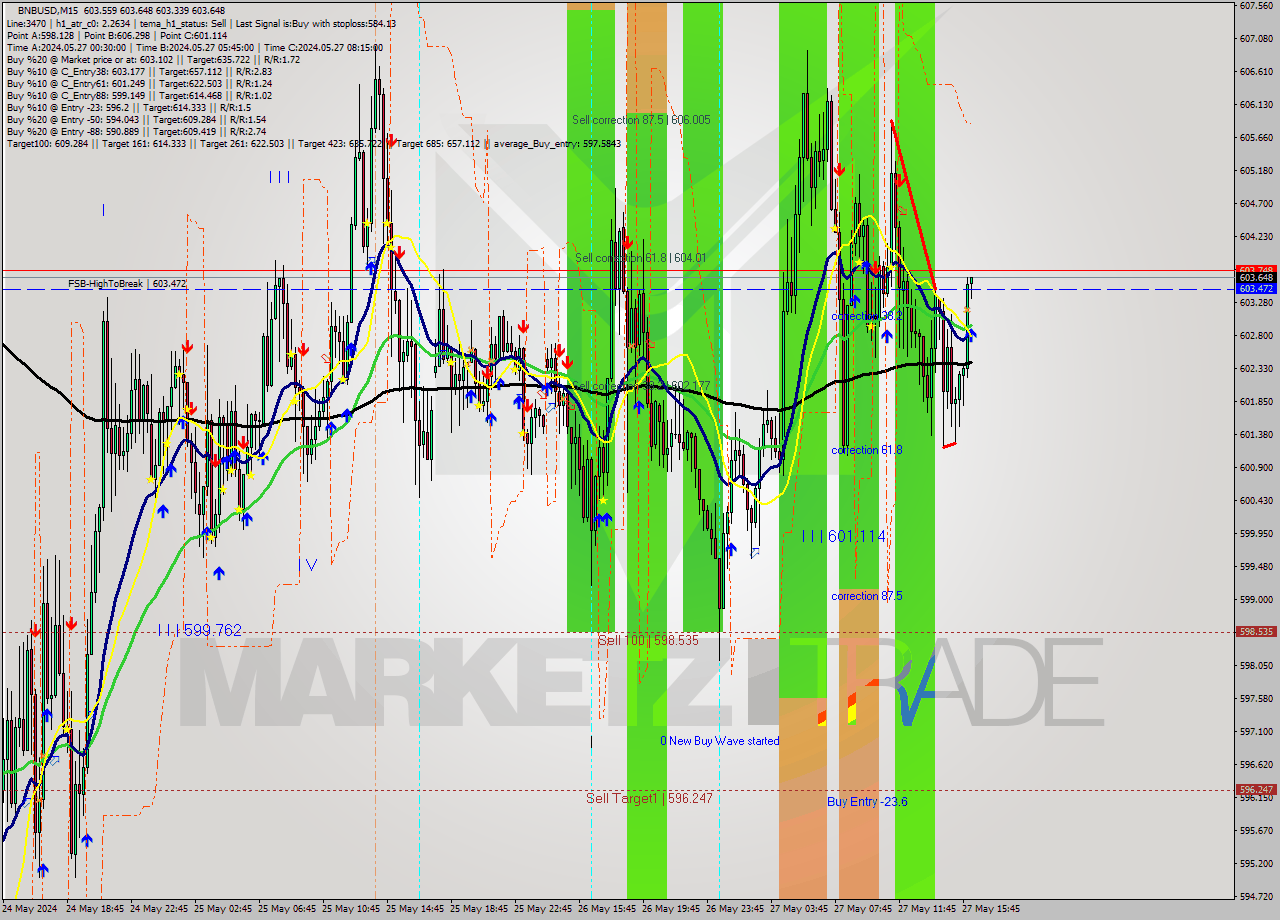Click the '24 May 18:45' time label
The width and height of the screenshot is (1280, 920).
95,909
